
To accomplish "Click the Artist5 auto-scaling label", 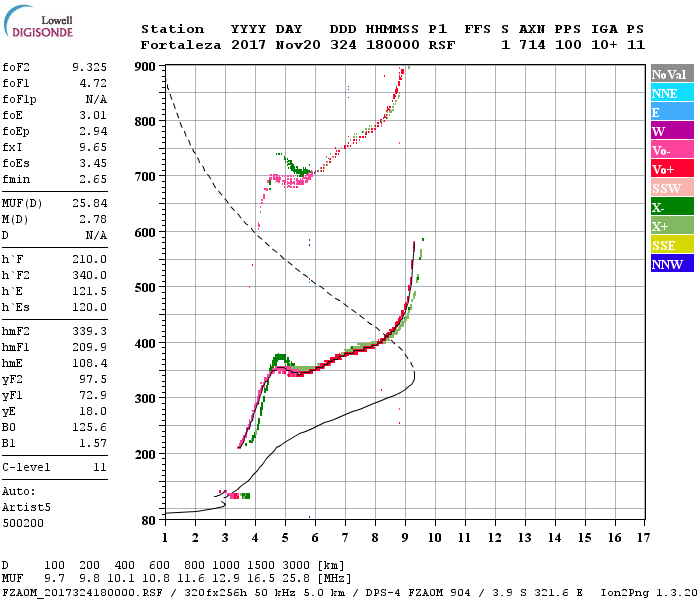I will click(x=26, y=508).
